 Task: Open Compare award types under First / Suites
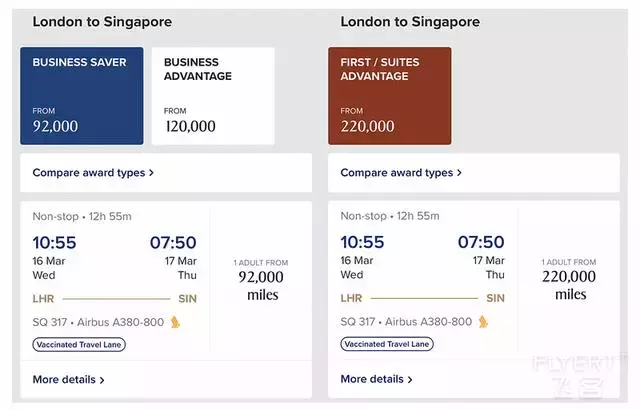[401, 173]
